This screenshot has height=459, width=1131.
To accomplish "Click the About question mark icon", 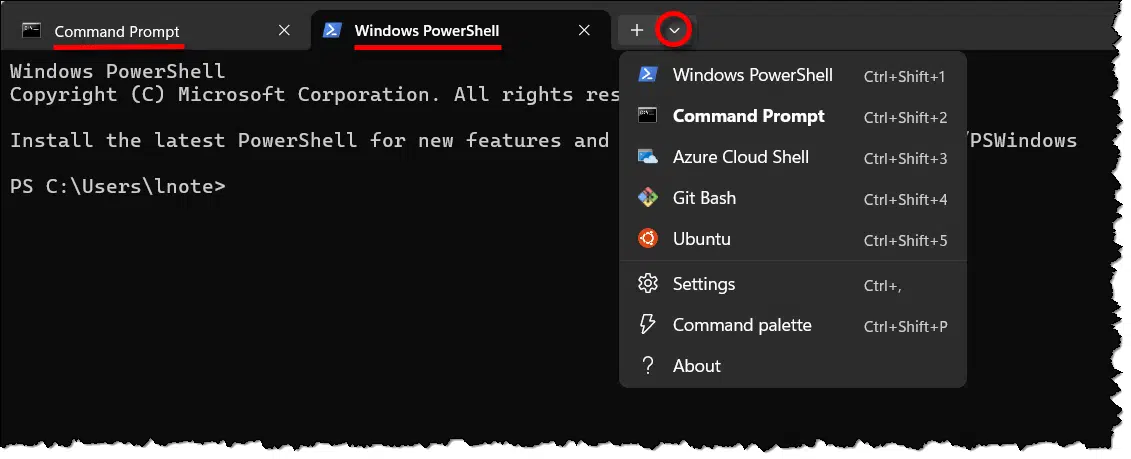I will [x=648, y=366].
